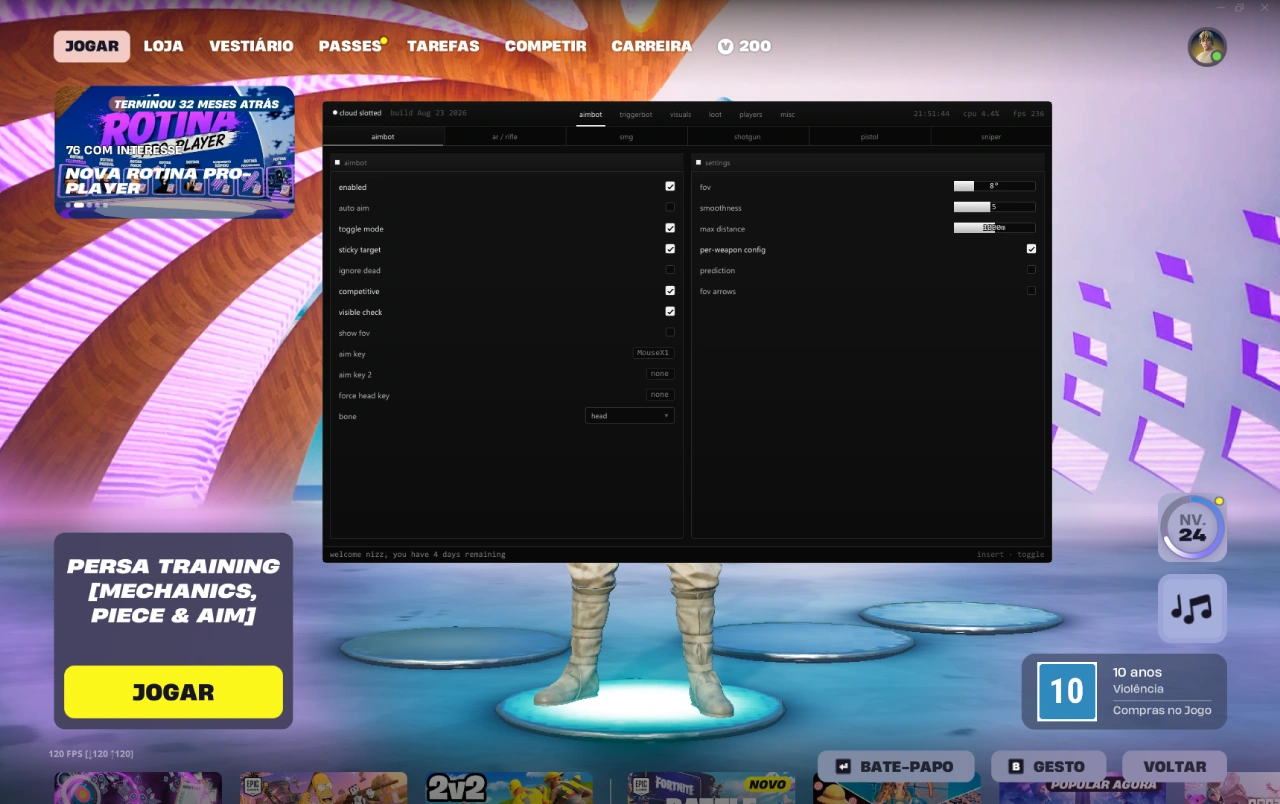Viewport: 1280px width, 804px height.
Task: Enable the show fov checkbox
Action: coord(670,332)
